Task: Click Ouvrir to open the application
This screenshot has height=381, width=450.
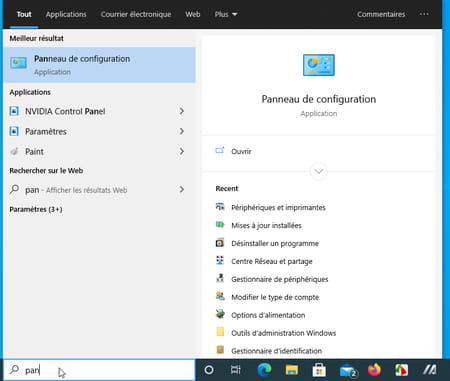Action: point(241,151)
